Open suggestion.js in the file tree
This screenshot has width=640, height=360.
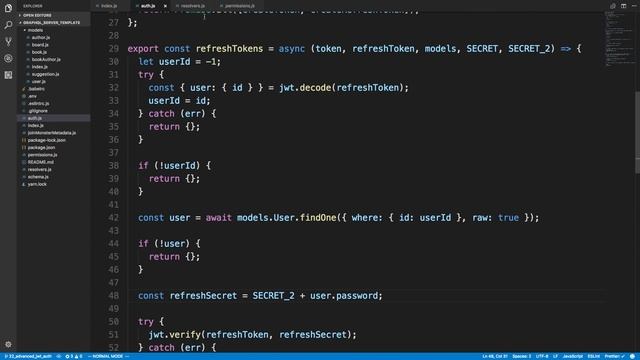(x=45, y=74)
